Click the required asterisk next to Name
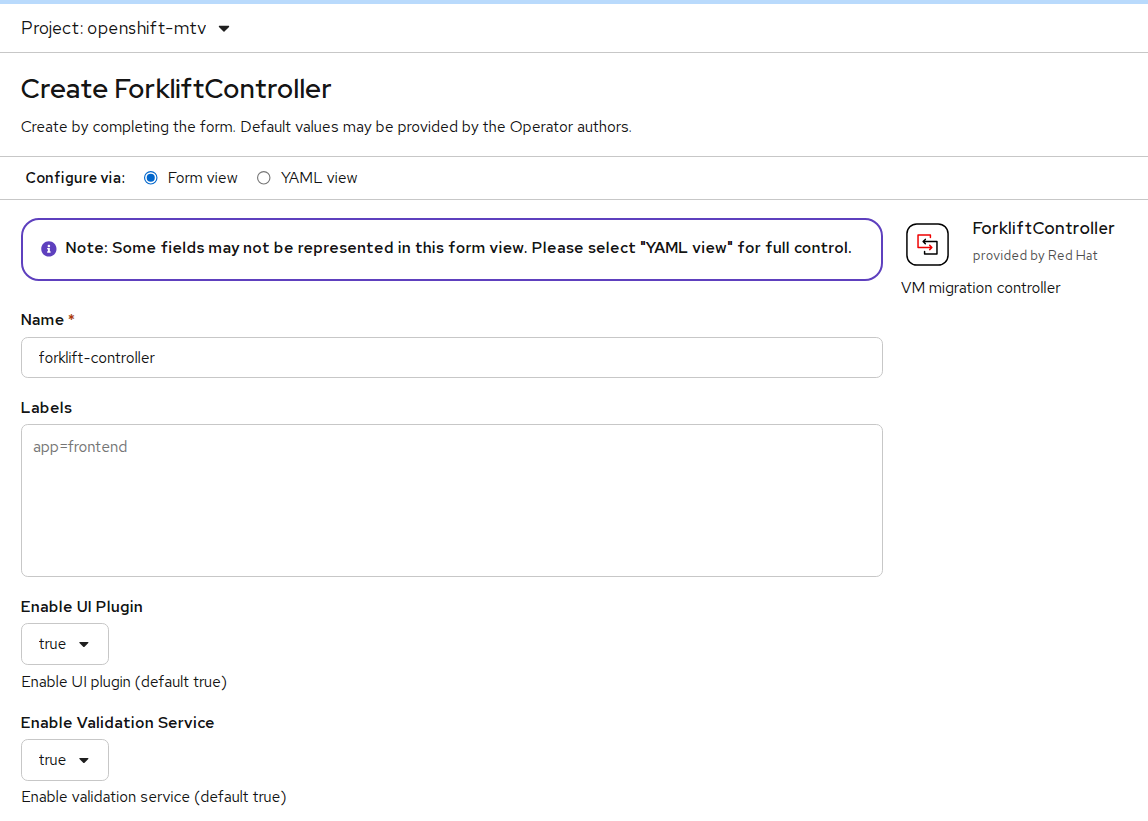Screen dimensions: 1148x821 click(x=72, y=320)
